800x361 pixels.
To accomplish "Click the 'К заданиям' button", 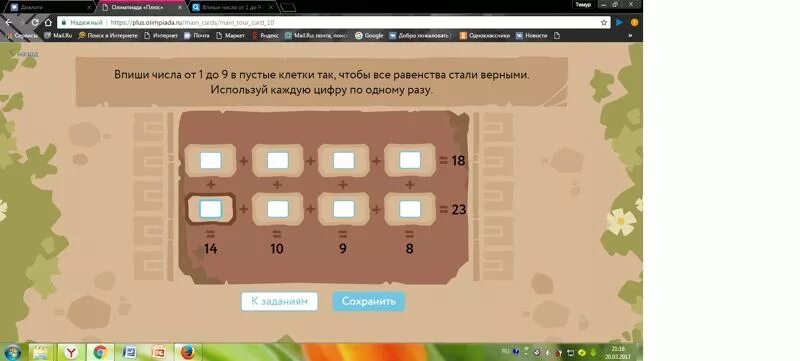I will click(x=280, y=301).
